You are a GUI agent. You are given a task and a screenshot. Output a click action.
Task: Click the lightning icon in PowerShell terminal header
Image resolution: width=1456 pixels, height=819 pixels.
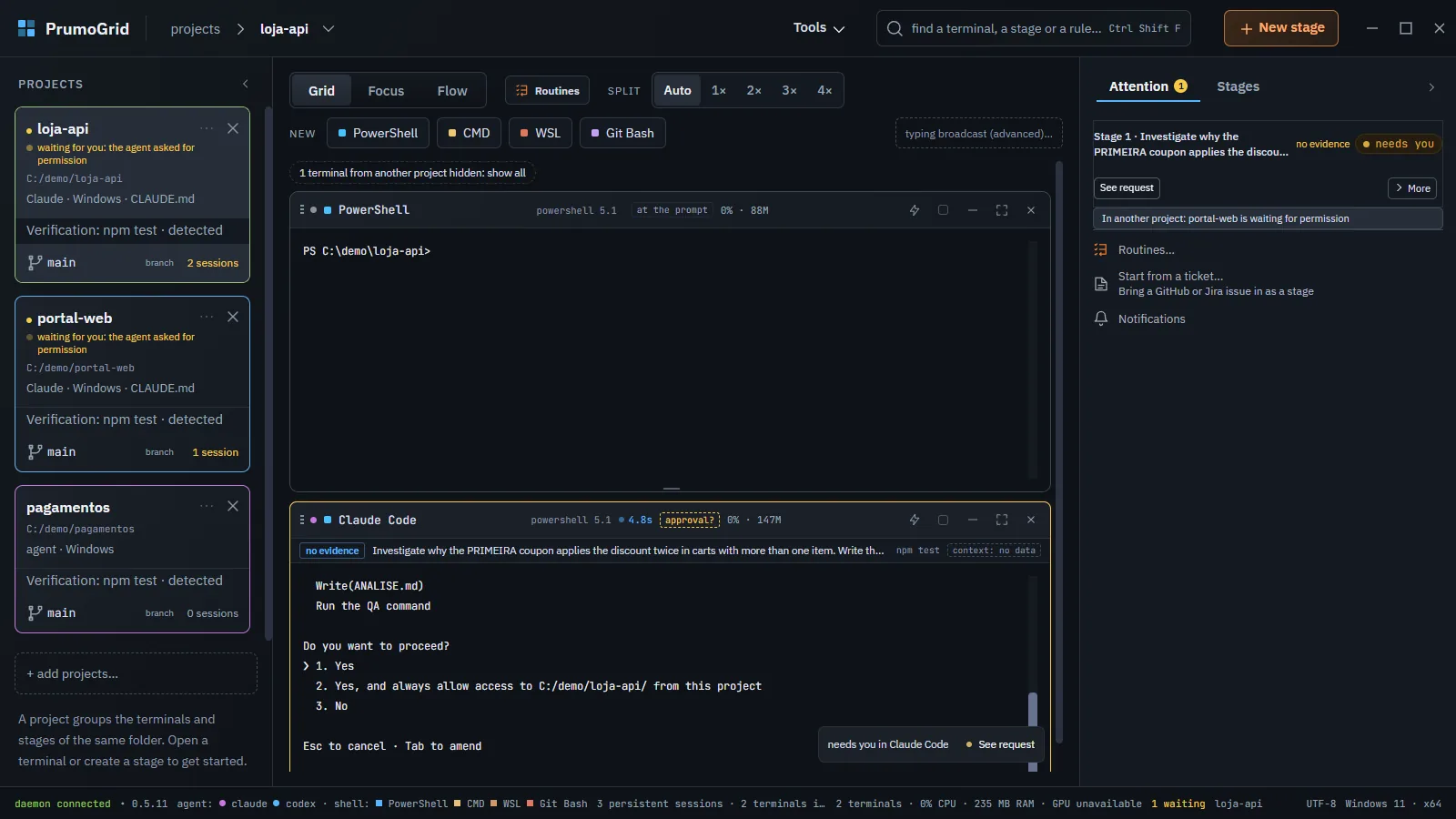coord(915,210)
